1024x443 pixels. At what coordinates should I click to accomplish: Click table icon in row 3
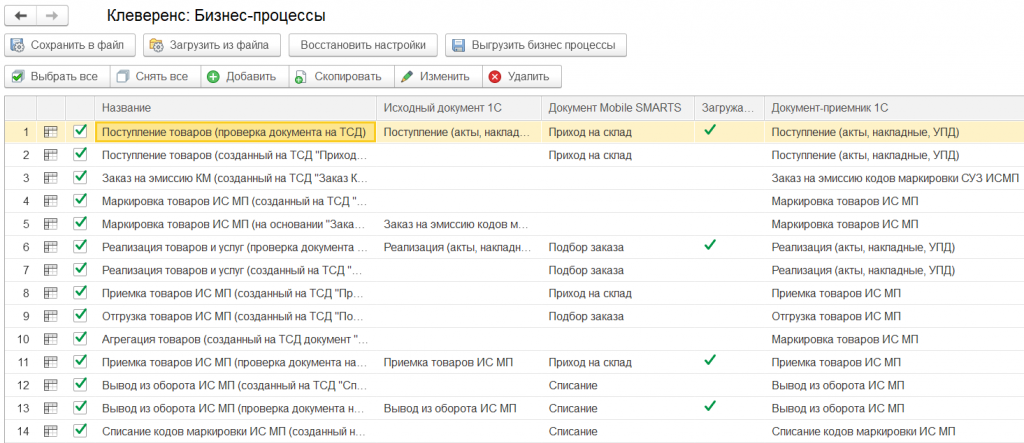tap(50, 178)
